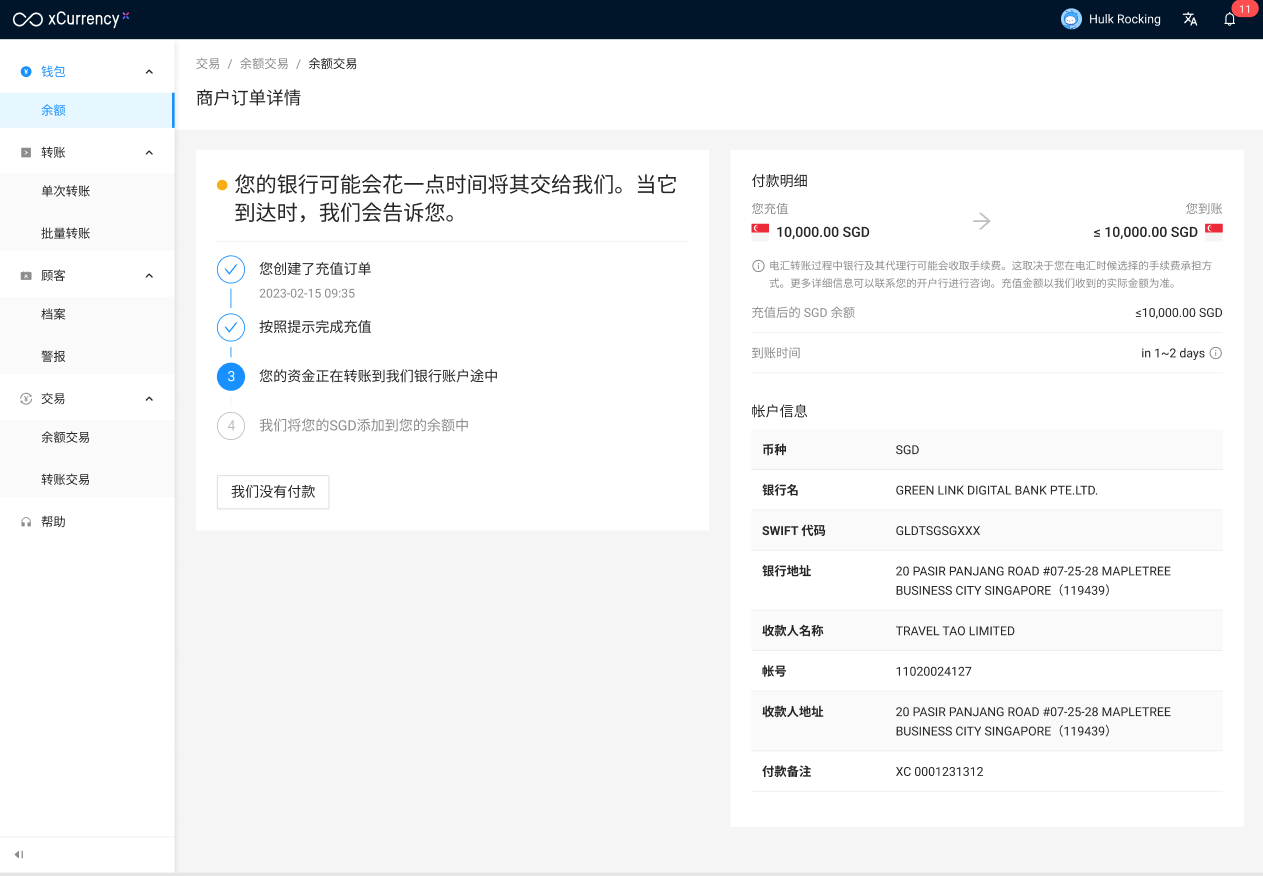Open the language switcher icon
This screenshot has height=876, width=1263.
point(1190,19)
